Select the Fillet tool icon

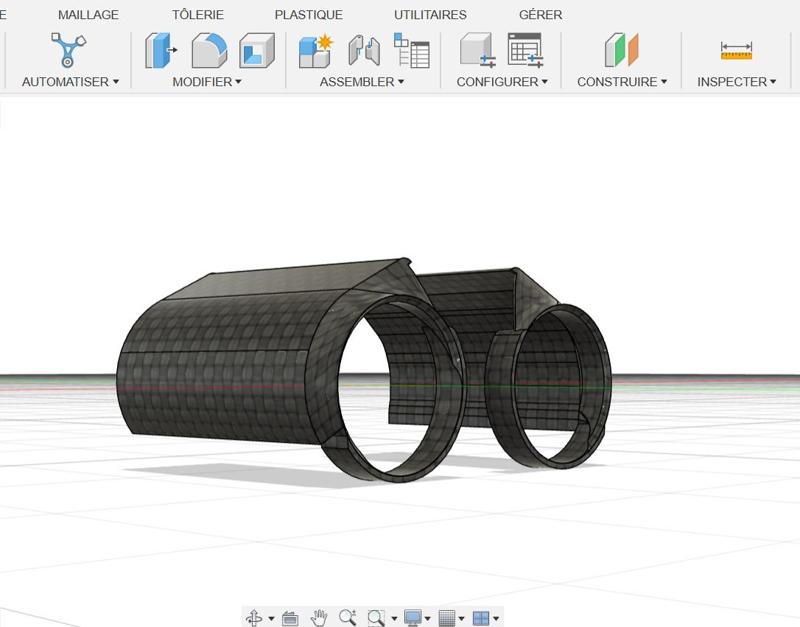209,50
